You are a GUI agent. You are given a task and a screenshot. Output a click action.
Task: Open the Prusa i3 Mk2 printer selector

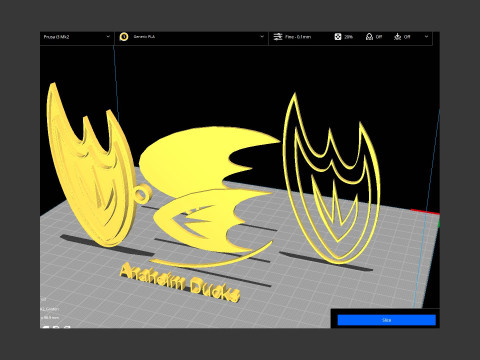pyautogui.click(x=77, y=37)
